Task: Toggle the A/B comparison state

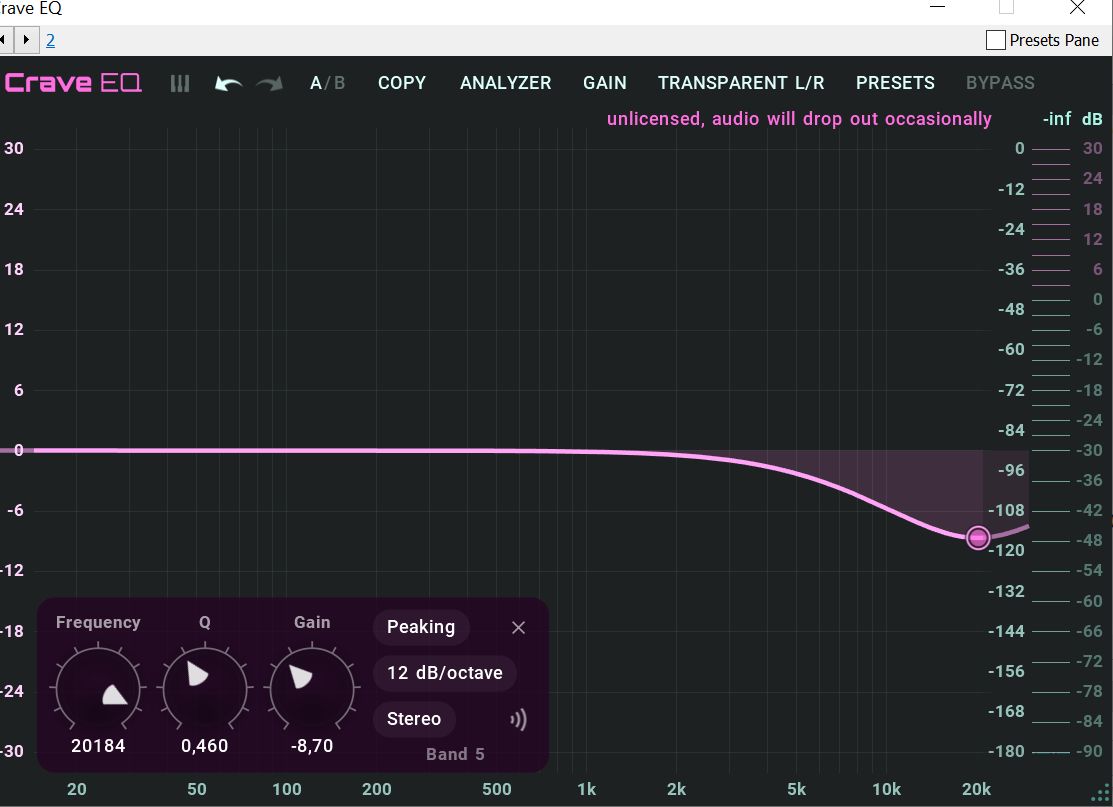Action: [327, 83]
